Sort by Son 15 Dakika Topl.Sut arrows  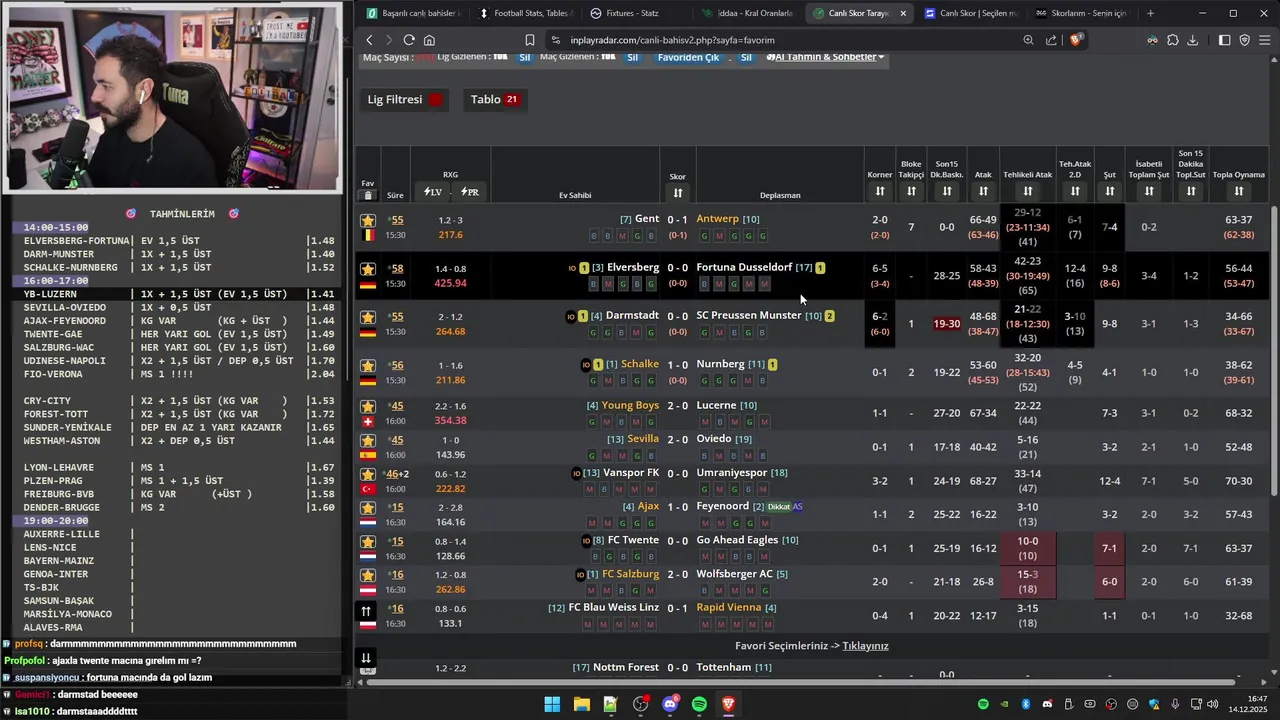[x=1191, y=191]
